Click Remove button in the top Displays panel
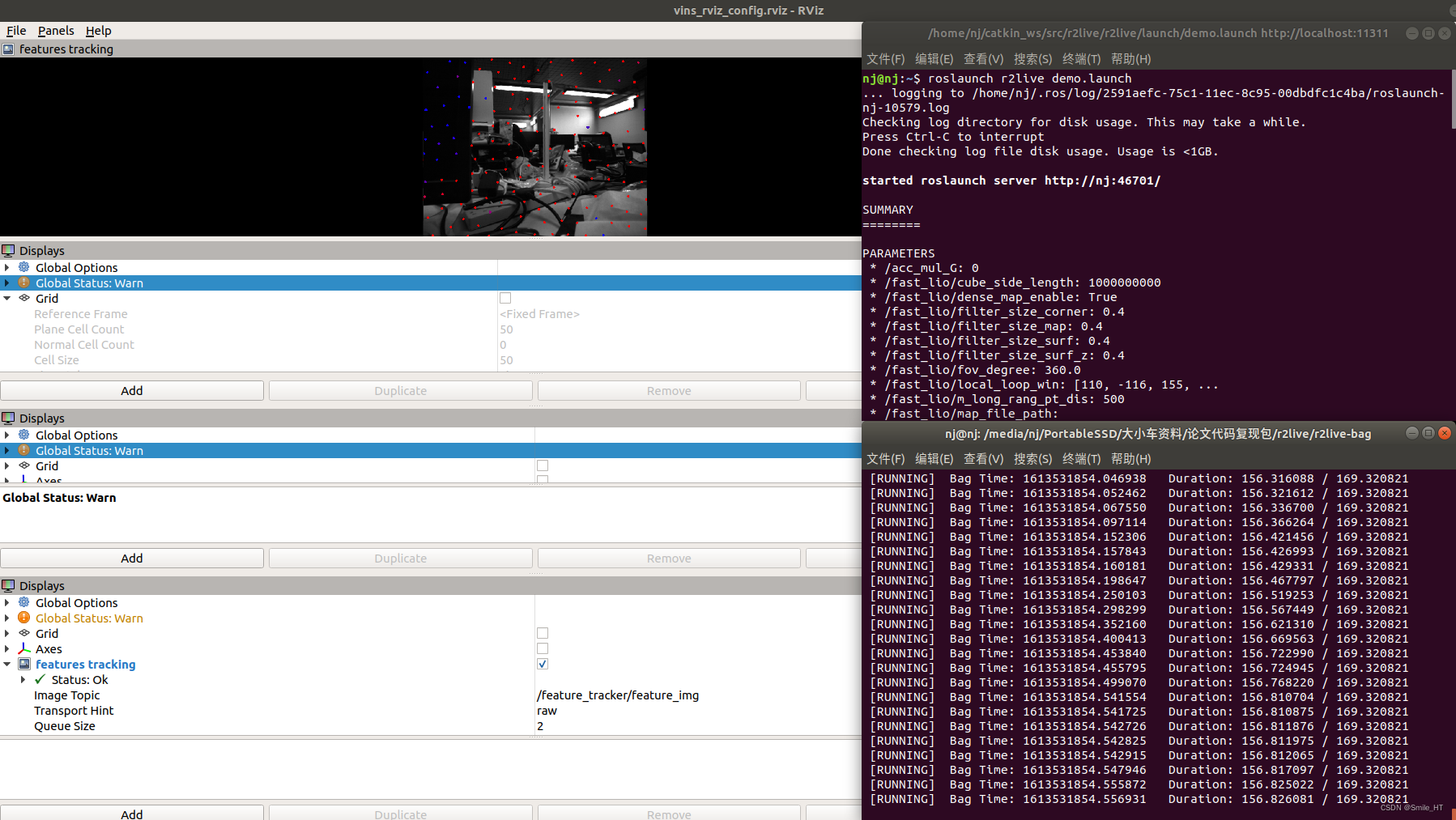1456x820 pixels. [669, 391]
